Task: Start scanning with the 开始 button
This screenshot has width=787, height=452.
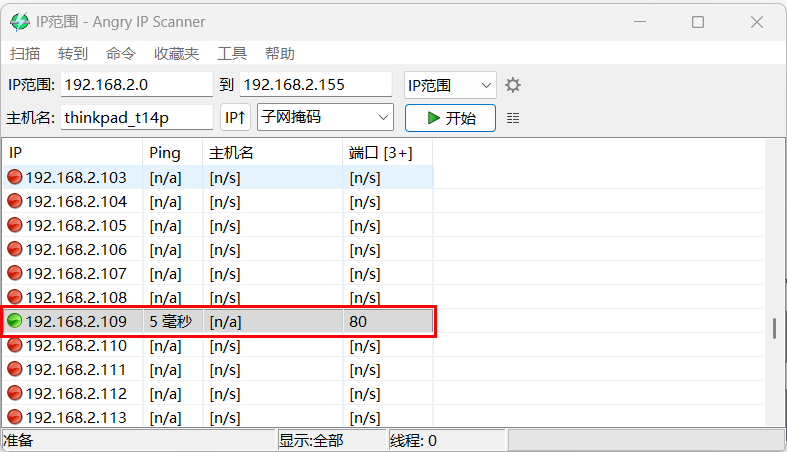Action: 450,118
